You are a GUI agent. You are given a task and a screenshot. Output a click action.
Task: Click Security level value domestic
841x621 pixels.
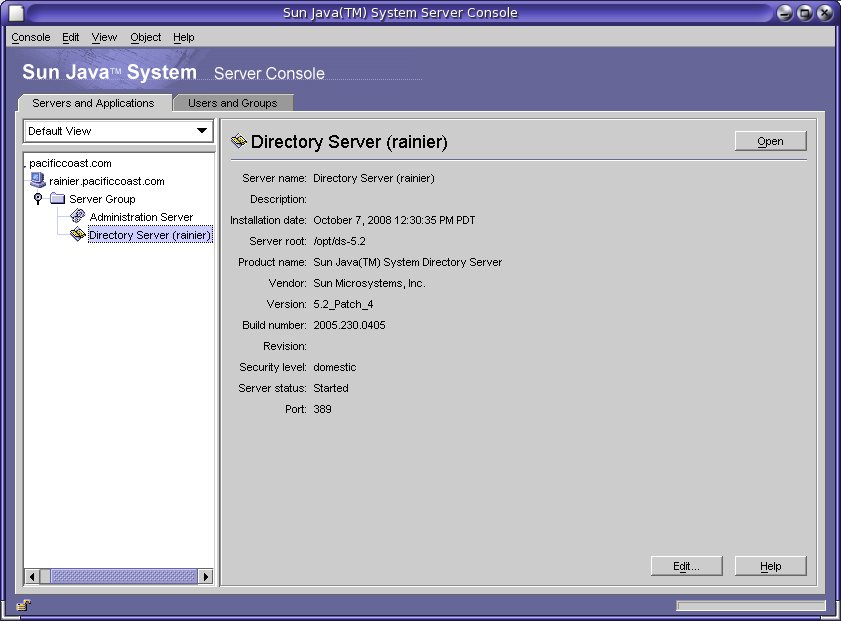pyautogui.click(x=335, y=367)
